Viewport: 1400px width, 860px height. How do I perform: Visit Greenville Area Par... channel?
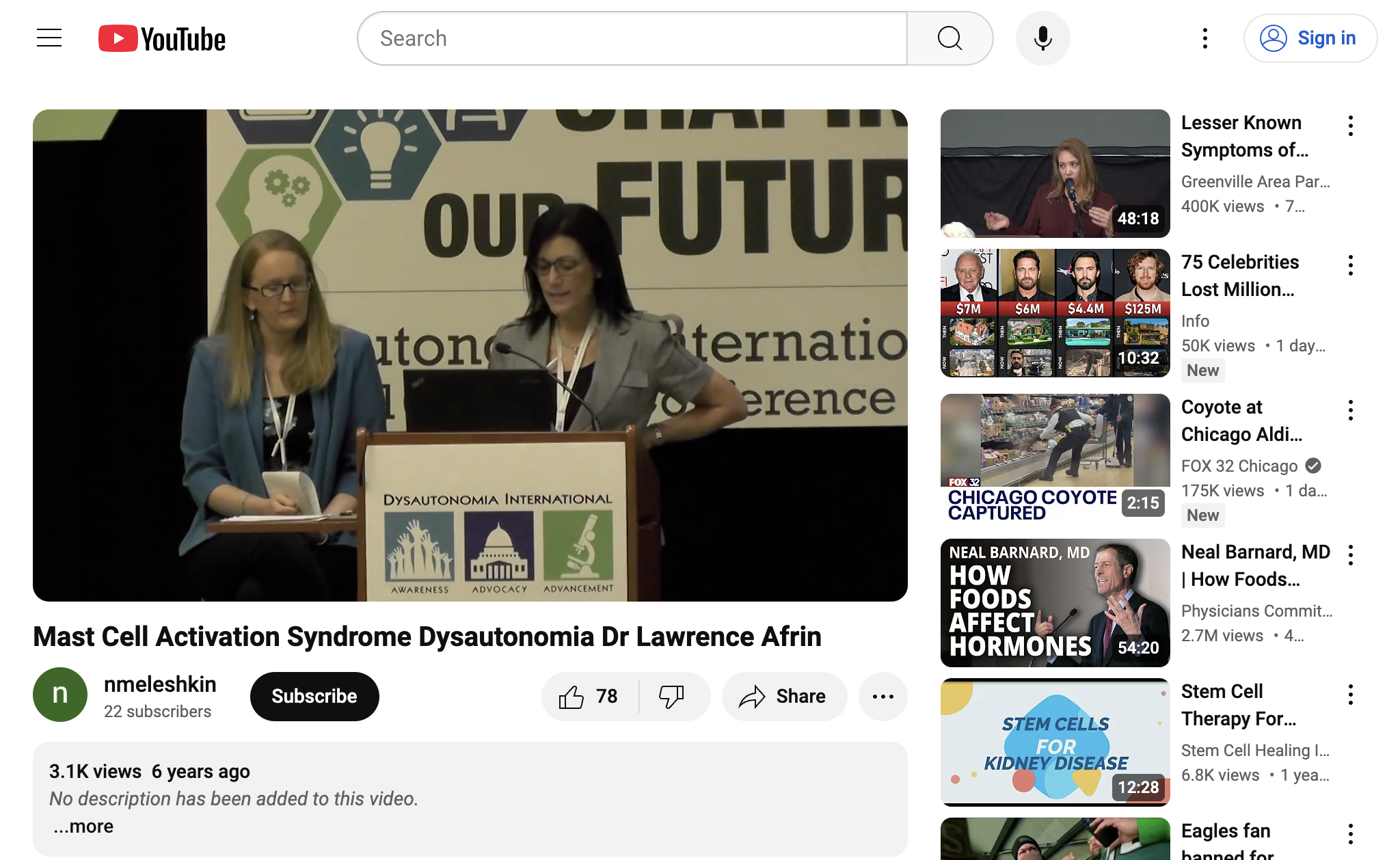click(1256, 182)
